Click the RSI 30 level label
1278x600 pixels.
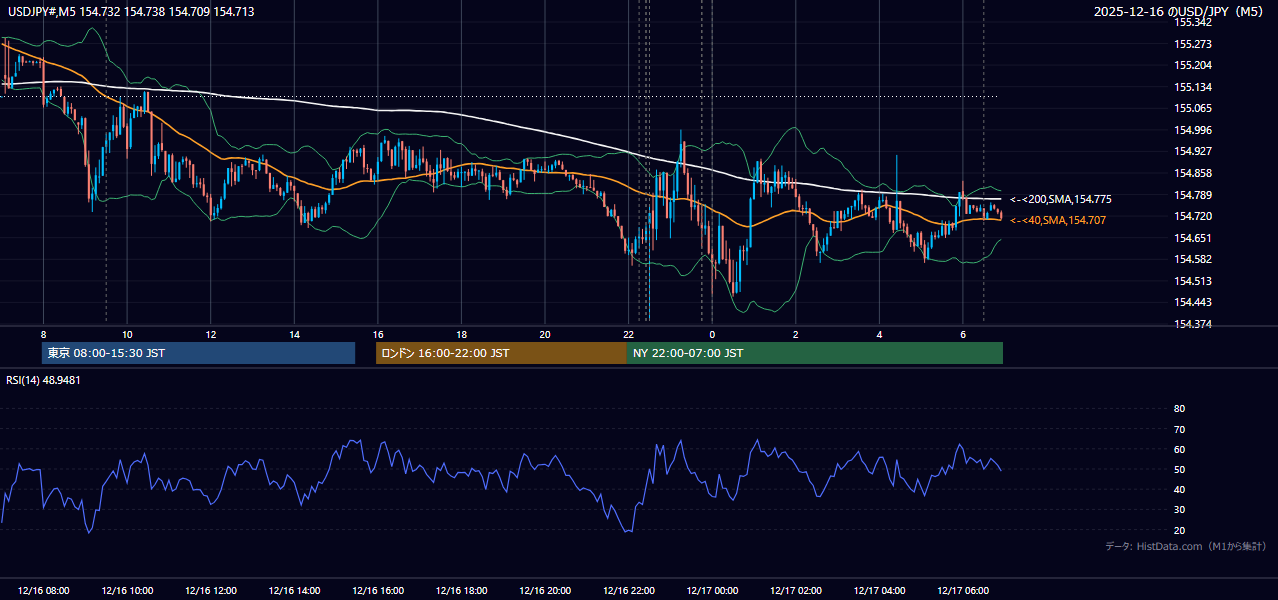1179,510
